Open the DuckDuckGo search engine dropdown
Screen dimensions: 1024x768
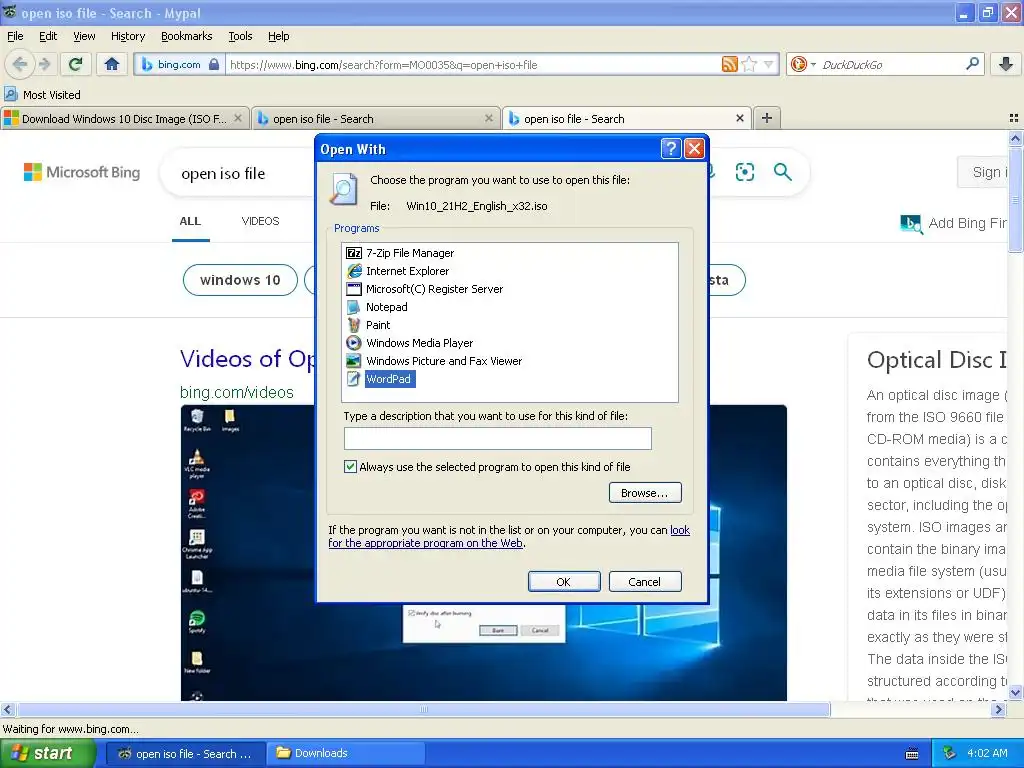(x=813, y=64)
